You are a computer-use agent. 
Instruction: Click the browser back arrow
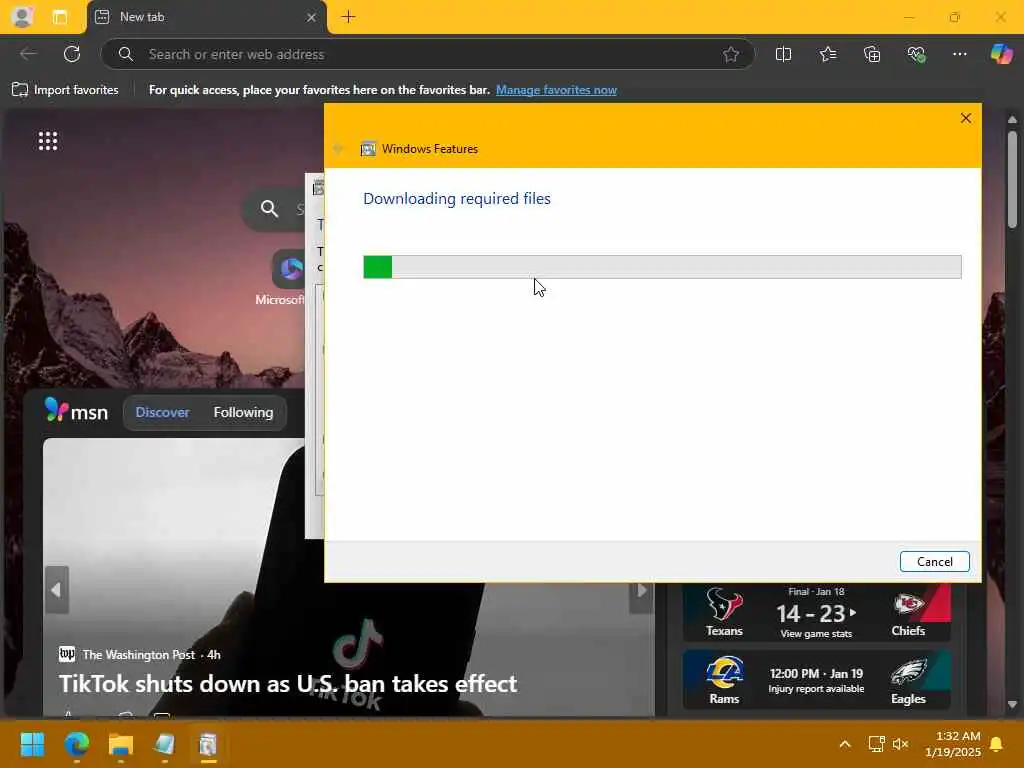click(28, 54)
